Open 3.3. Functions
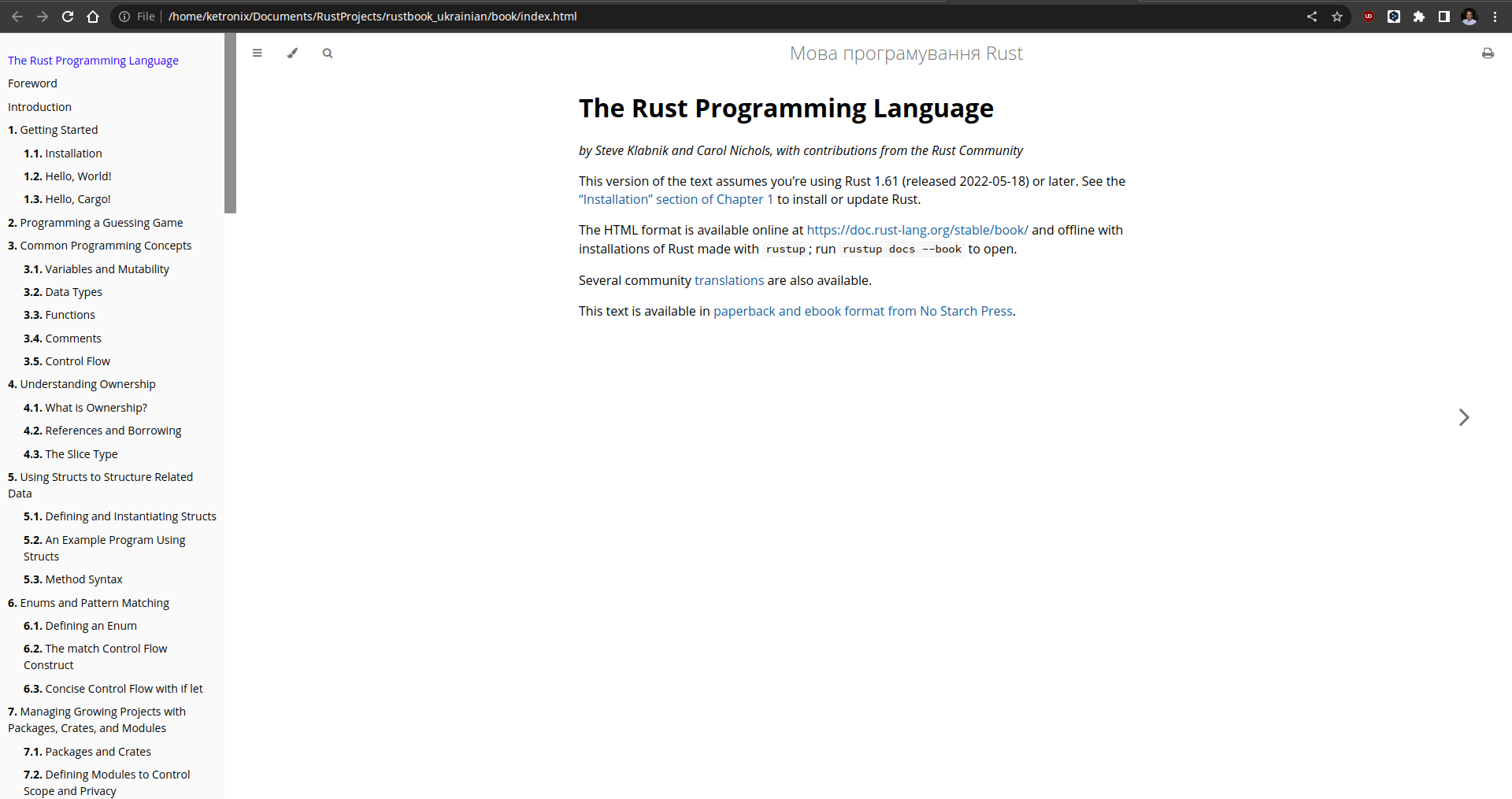This screenshot has width=1512, height=799. pyautogui.click(x=59, y=315)
